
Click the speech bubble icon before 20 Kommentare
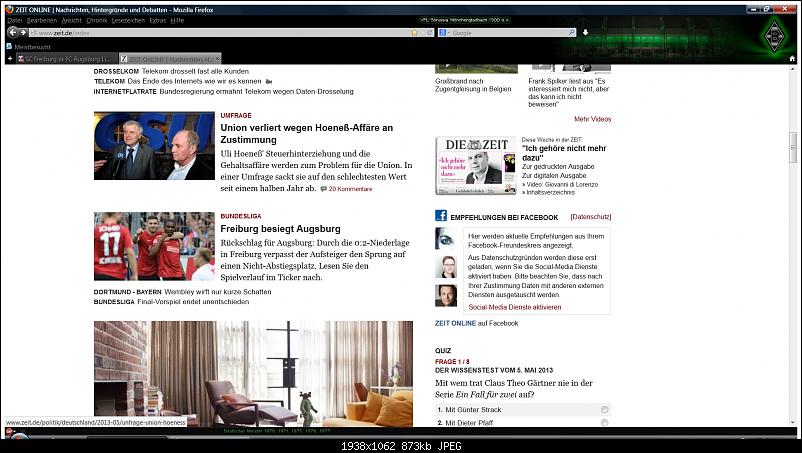[323, 189]
